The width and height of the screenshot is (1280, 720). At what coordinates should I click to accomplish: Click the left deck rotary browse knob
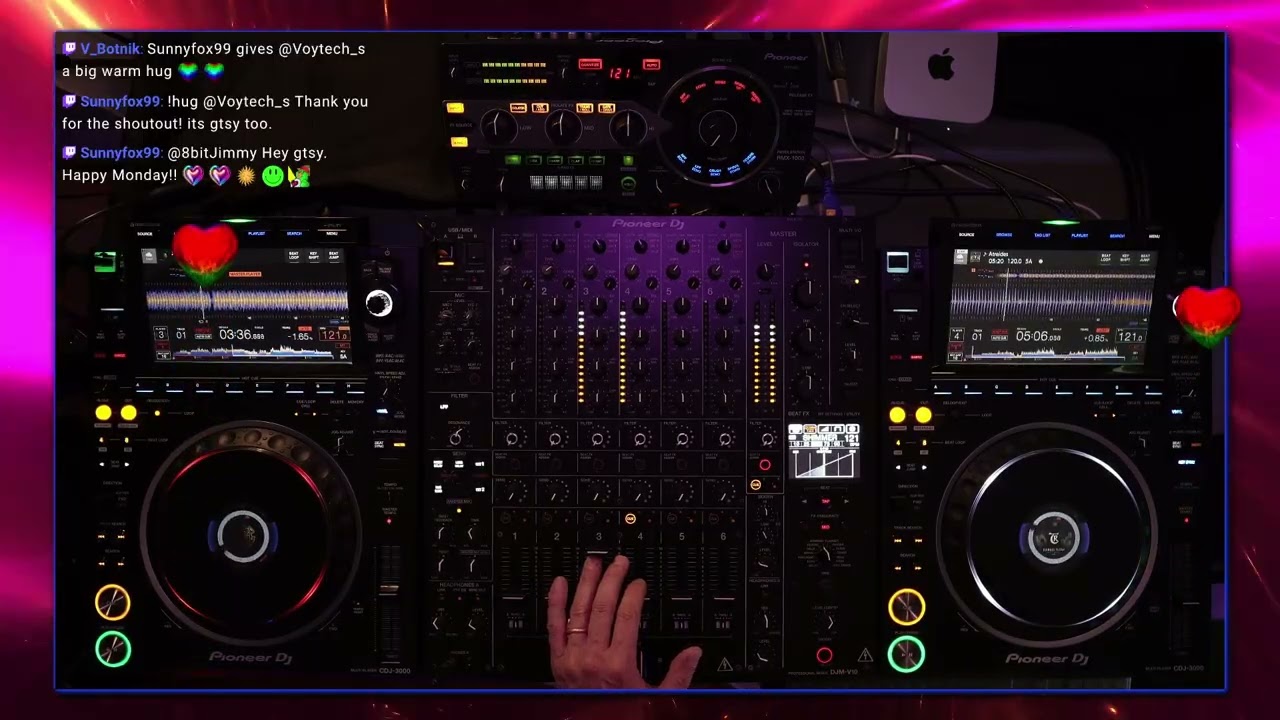pos(379,303)
